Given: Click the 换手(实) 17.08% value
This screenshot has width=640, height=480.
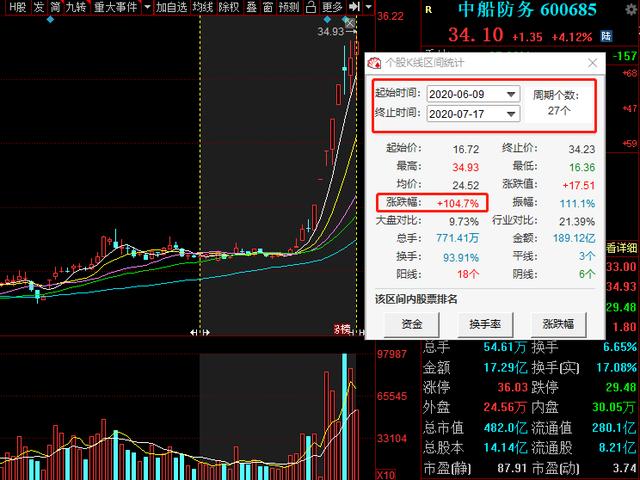Looking at the screenshot, I should coord(616,367).
